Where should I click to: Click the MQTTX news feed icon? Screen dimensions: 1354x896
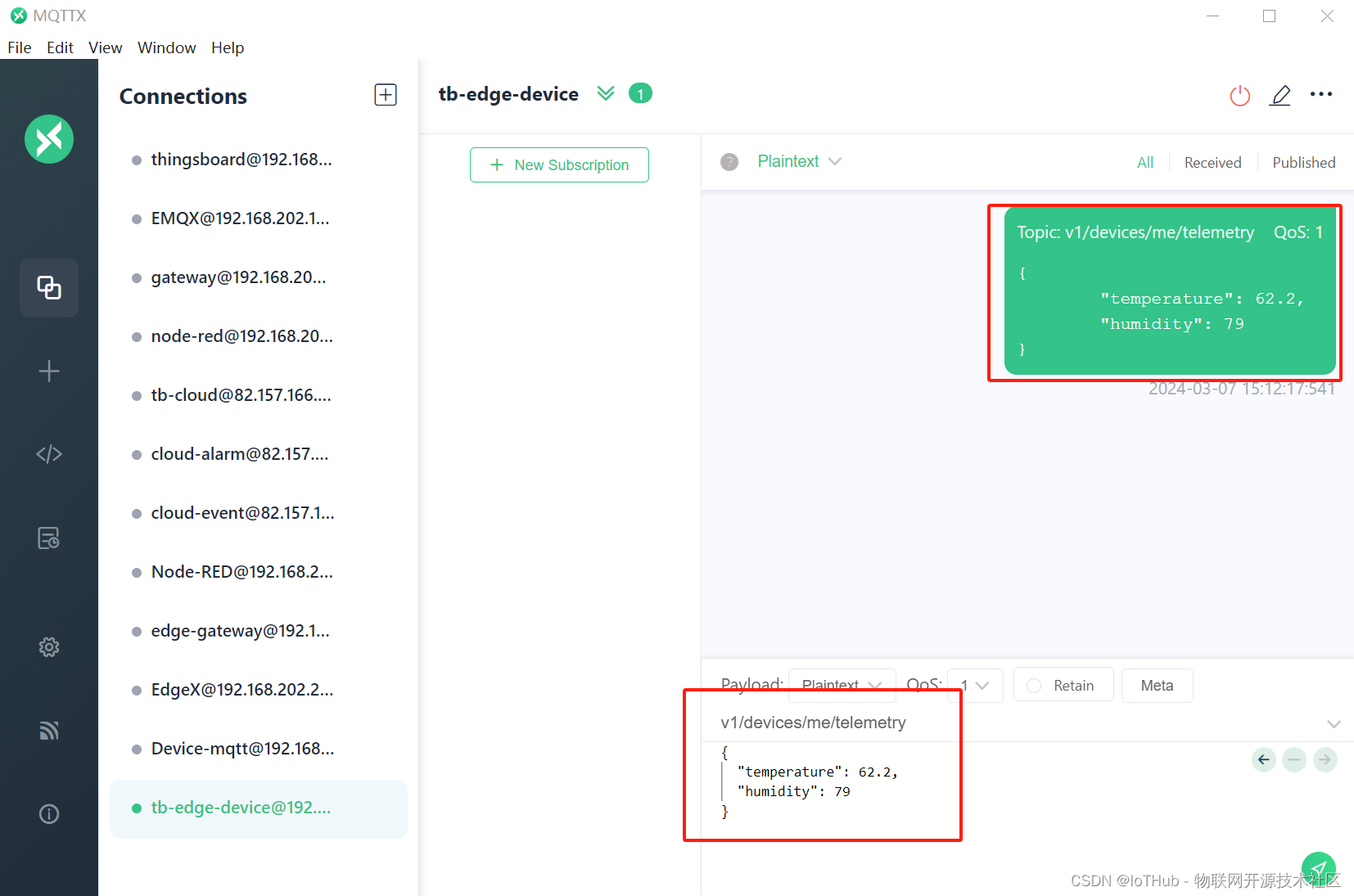48,731
